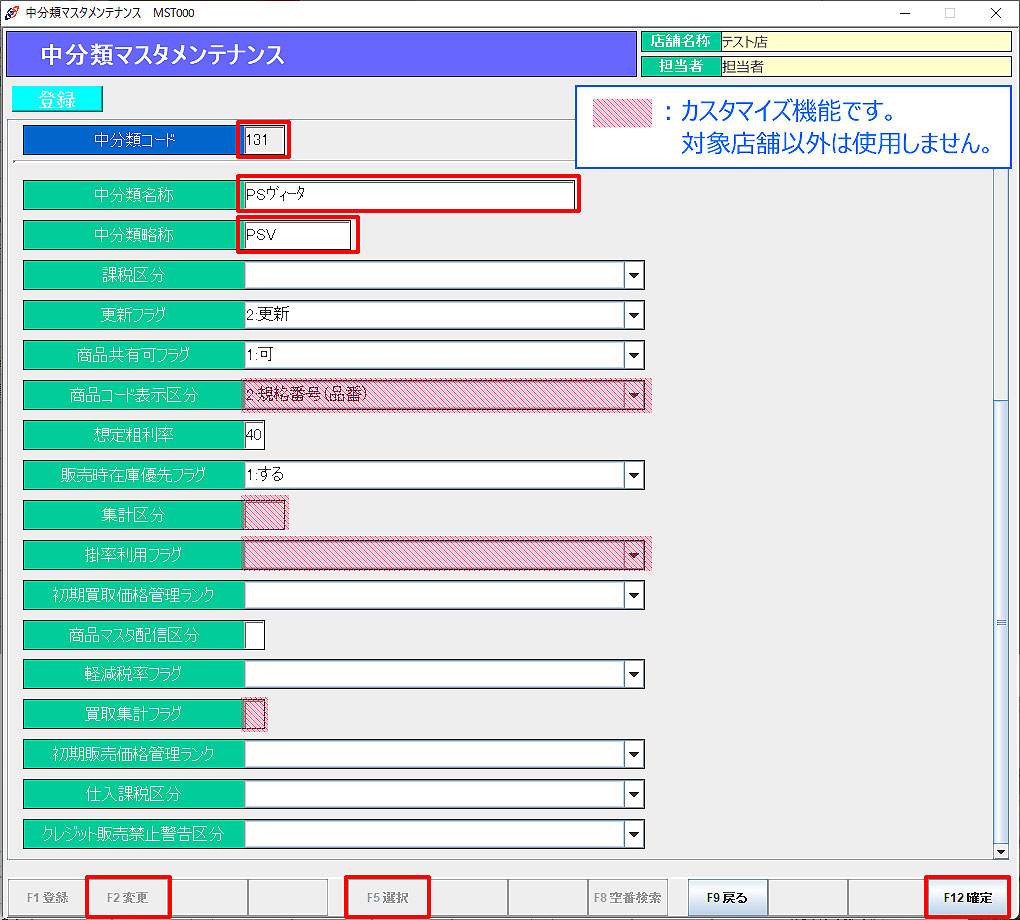Click the 中分類略称 field with PSV

(x=297, y=234)
